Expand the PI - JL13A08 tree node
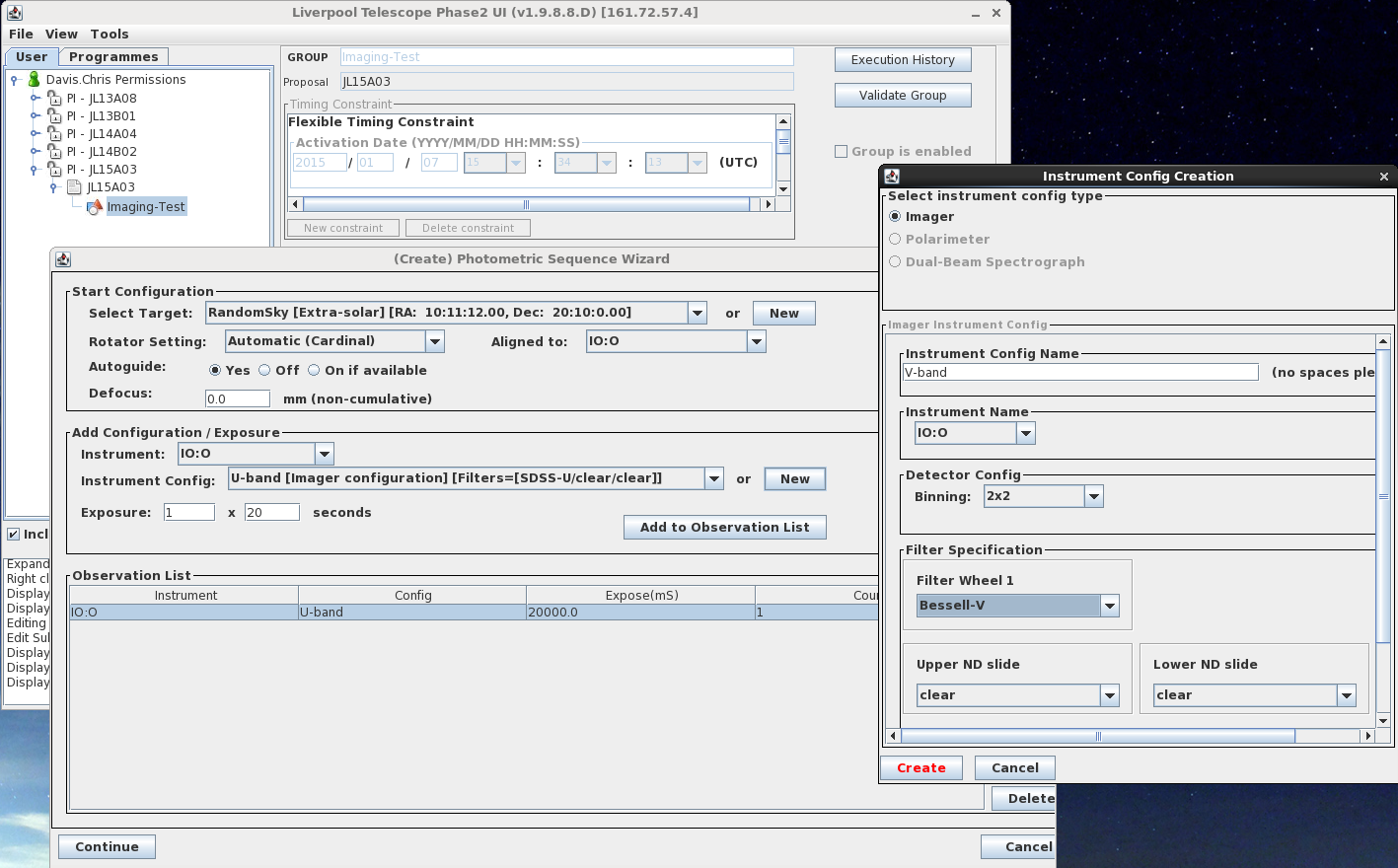1398x868 pixels. pyautogui.click(x=35, y=98)
